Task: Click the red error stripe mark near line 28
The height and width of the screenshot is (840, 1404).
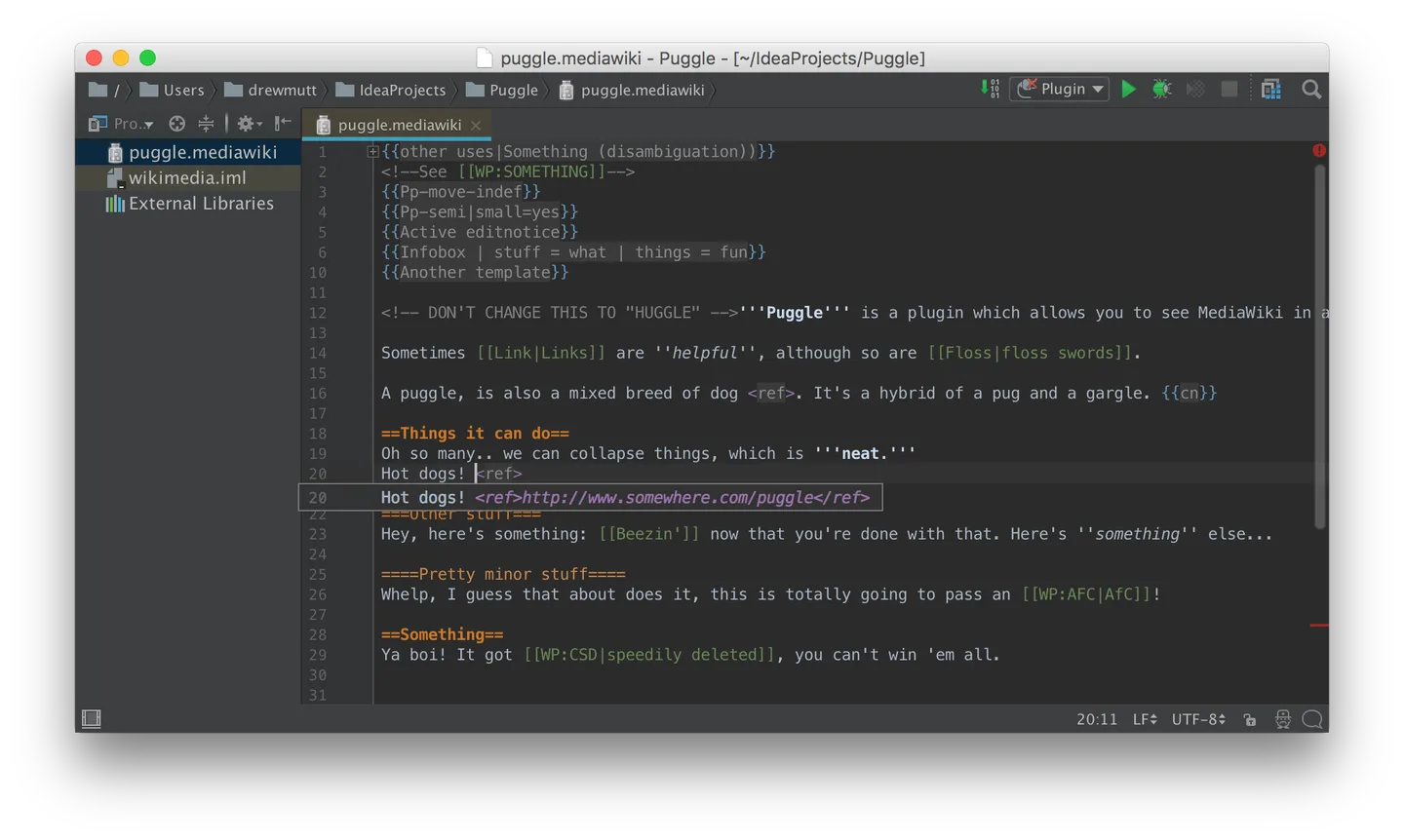Action: tap(1319, 626)
